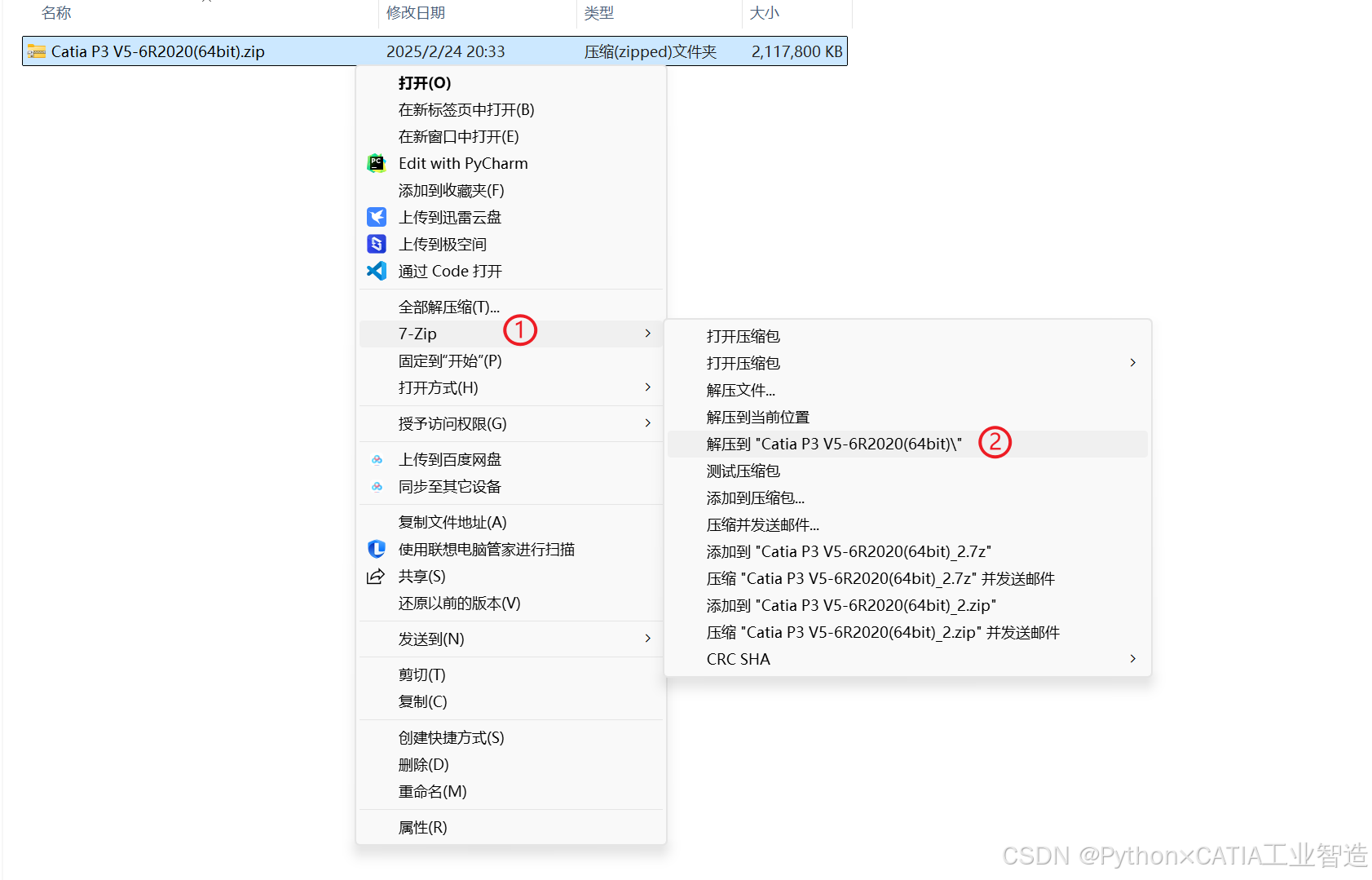The image size is (1372, 880).
Task: Click the Lenovo PC Manager shield icon
Action: [376, 549]
